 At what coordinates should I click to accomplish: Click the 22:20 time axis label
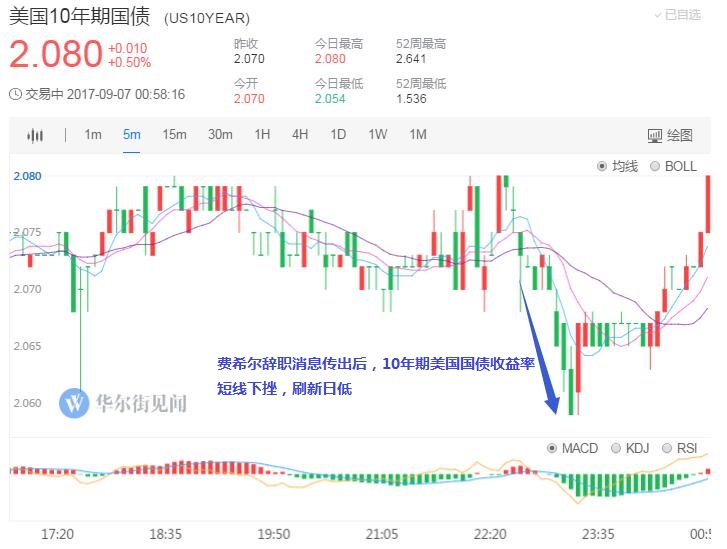point(490,534)
